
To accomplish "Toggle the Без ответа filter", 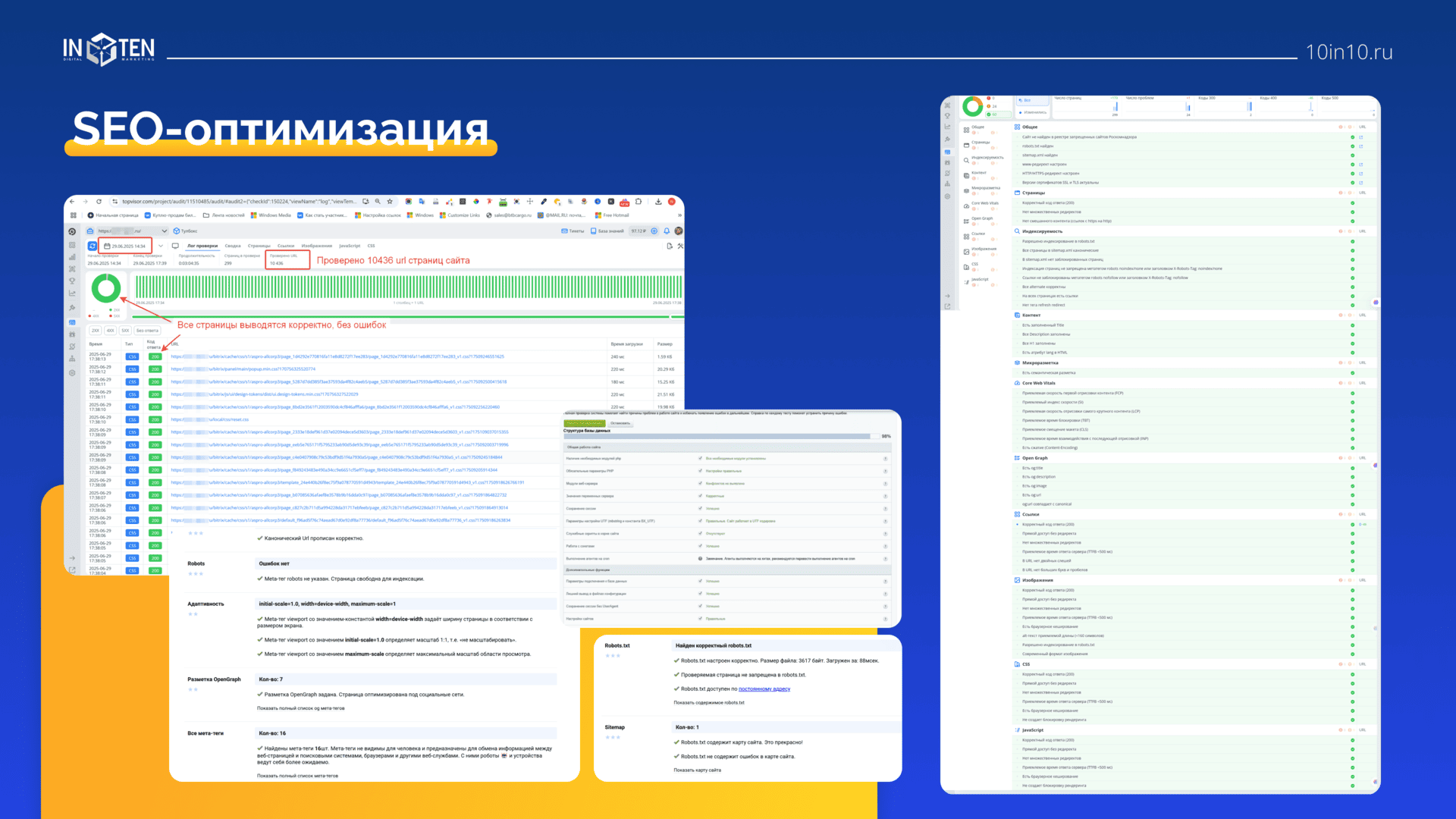I will [147, 331].
